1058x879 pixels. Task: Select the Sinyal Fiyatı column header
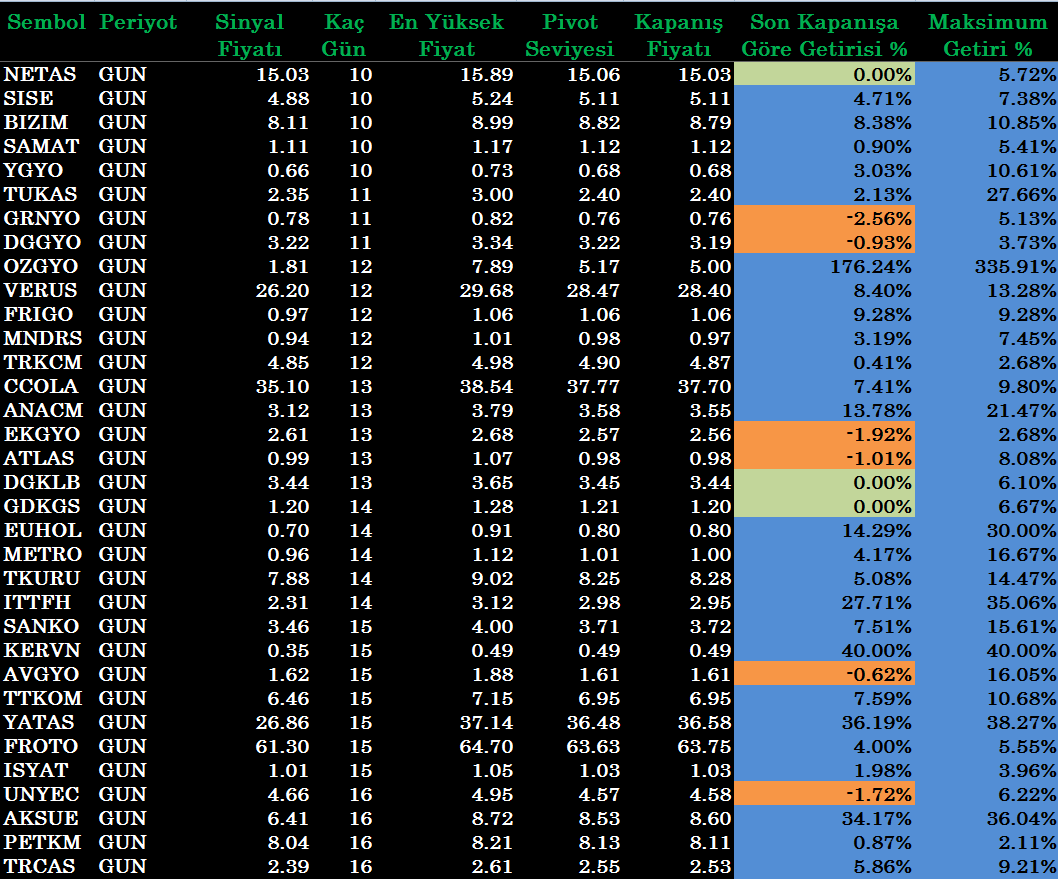[x=249, y=36]
